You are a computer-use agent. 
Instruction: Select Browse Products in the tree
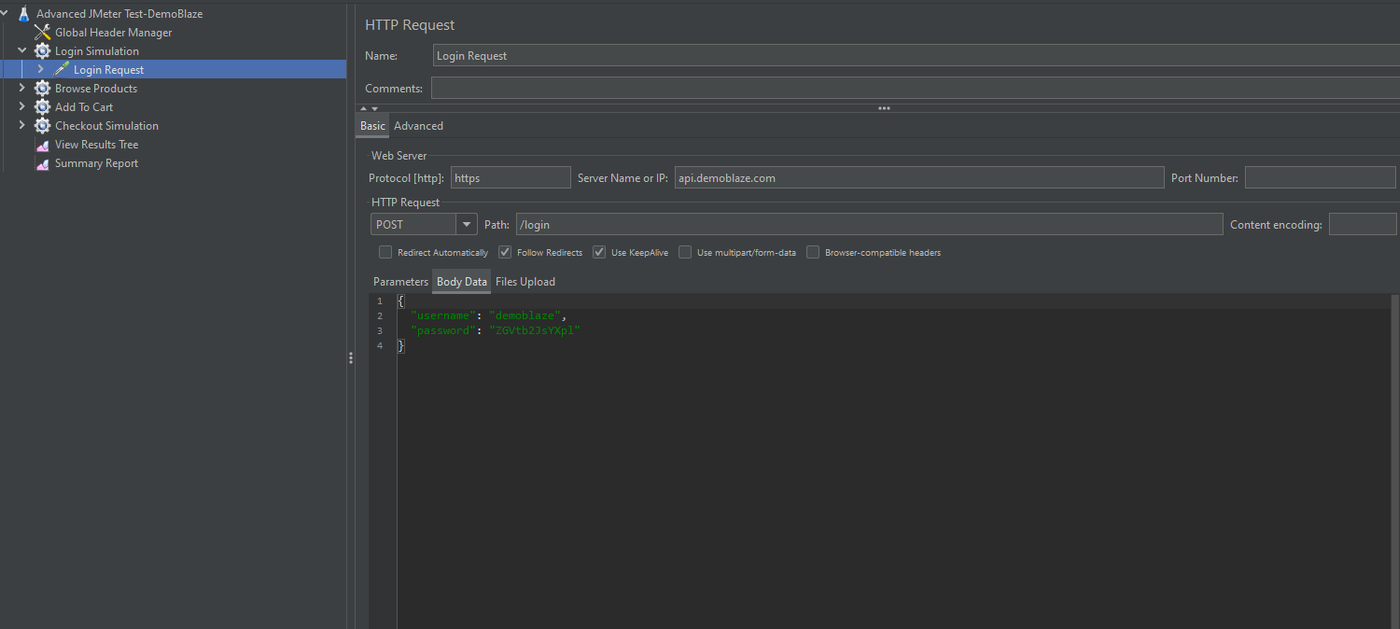[x=96, y=88]
